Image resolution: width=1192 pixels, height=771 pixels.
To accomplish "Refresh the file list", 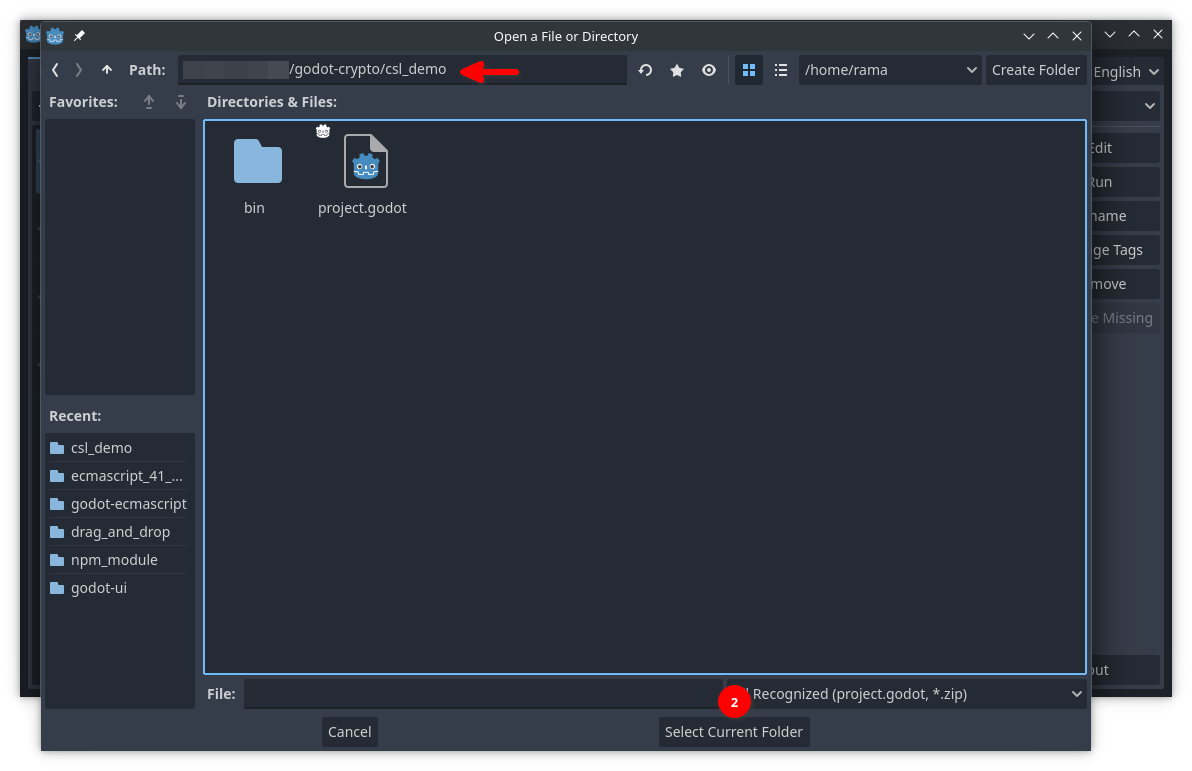I will pos(645,70).
